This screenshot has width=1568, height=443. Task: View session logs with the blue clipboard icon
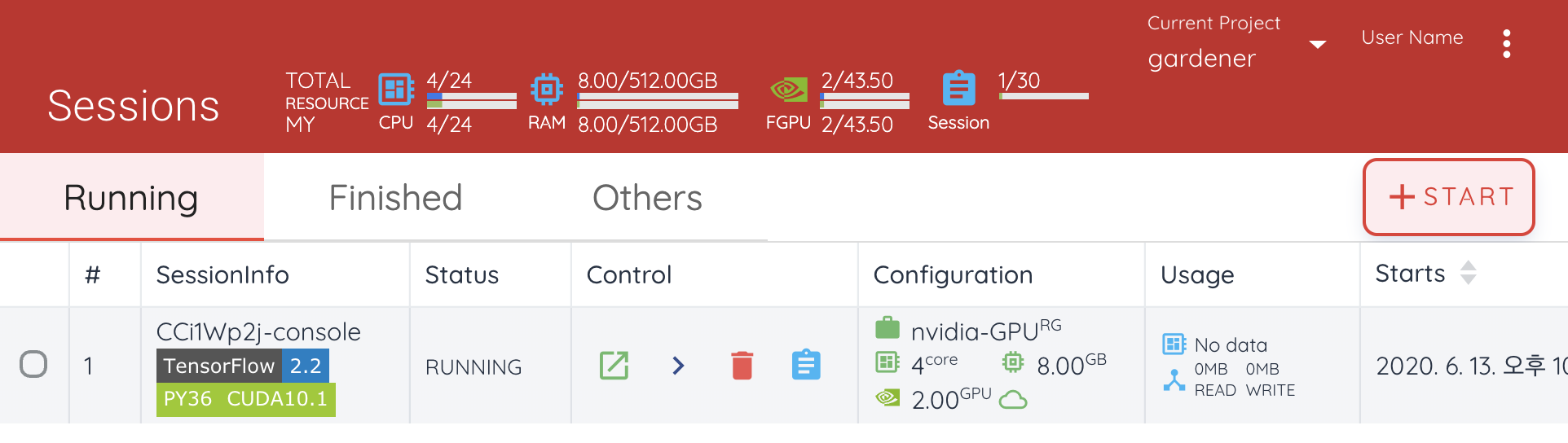coord(806,365)
